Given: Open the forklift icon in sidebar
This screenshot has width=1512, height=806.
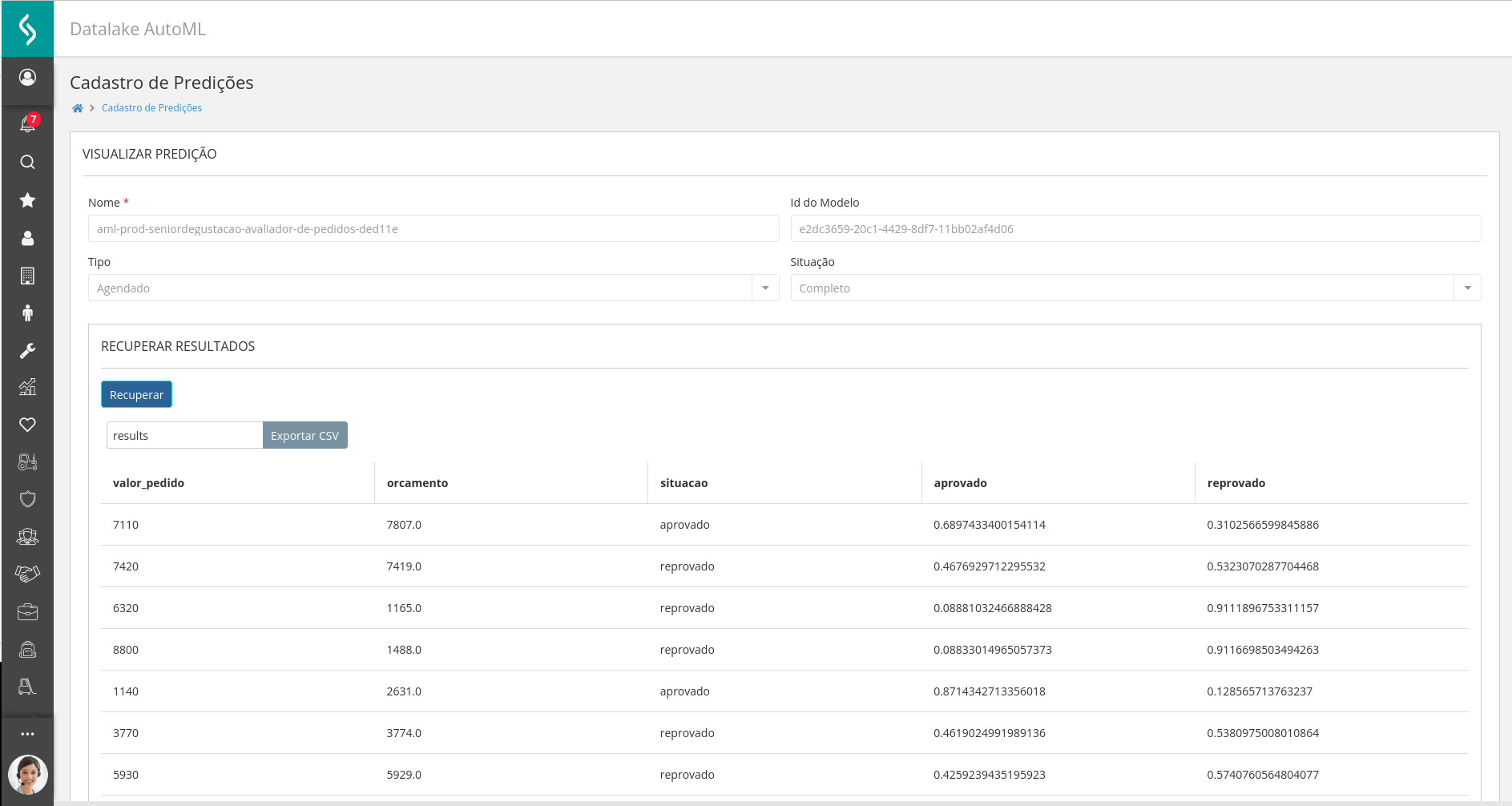Looking at the screenshot, I should (x=27, y=687).
